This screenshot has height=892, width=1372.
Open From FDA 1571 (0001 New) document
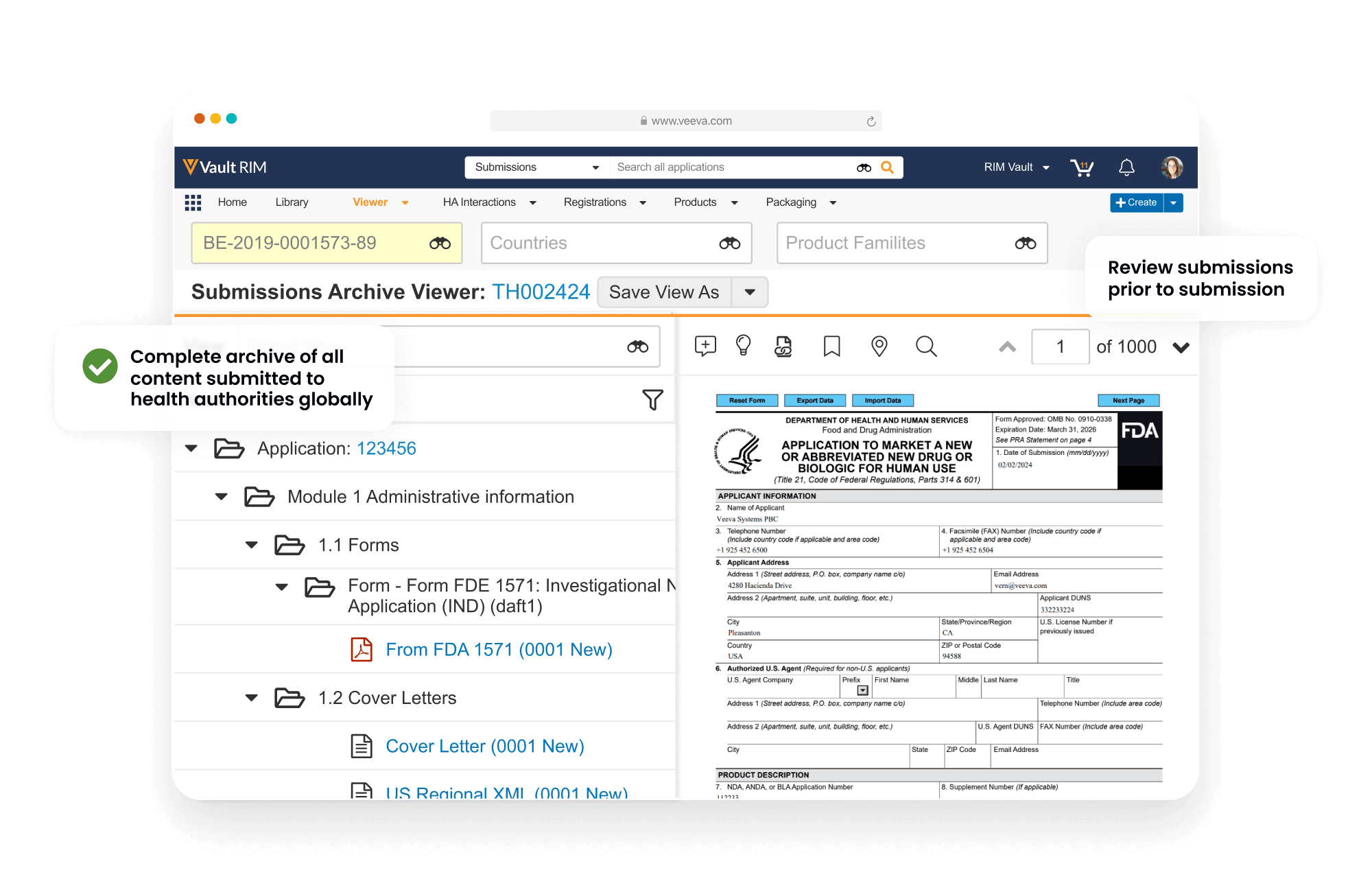pos(499,649)
